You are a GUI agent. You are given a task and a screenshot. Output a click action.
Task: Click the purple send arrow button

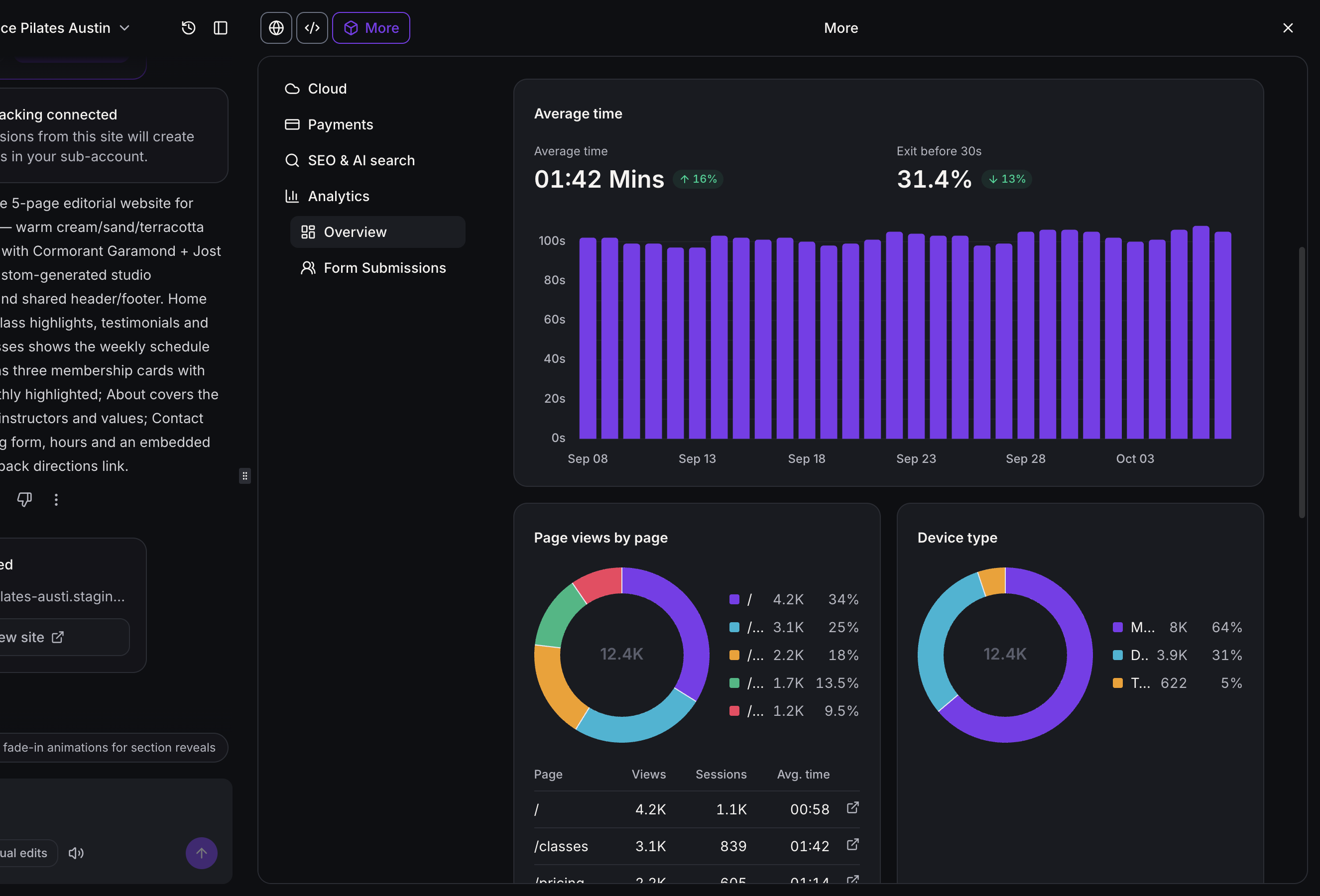tap(202, 853)
